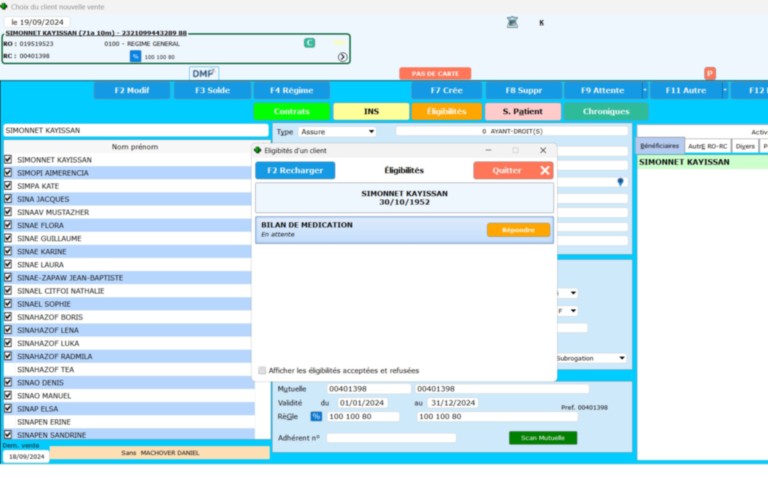The image size is (768, 477).
Task: Switch to the Bénéficiaires tab
Action: [660, 146]
